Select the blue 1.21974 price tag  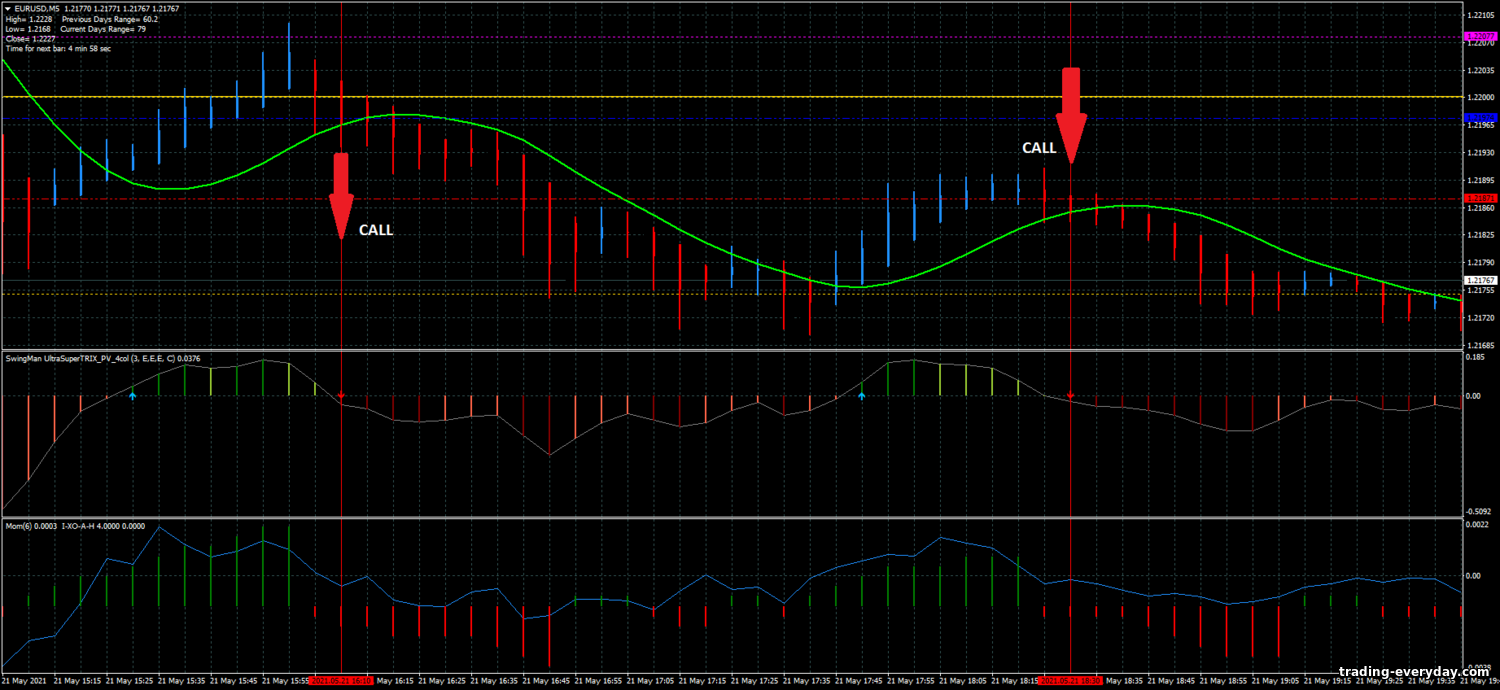[x=1479, y=118]
